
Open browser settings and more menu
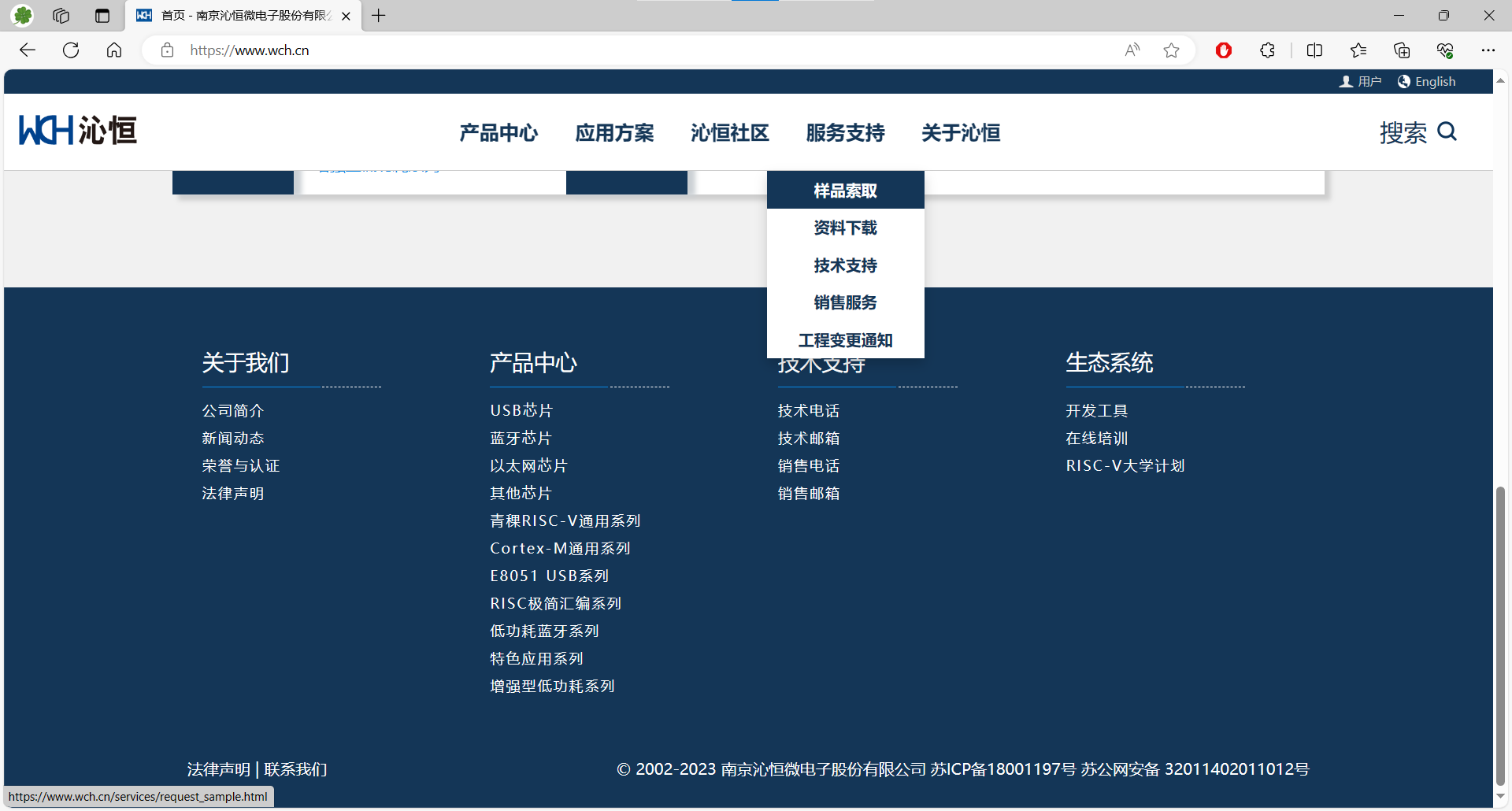coord(1488,50)
